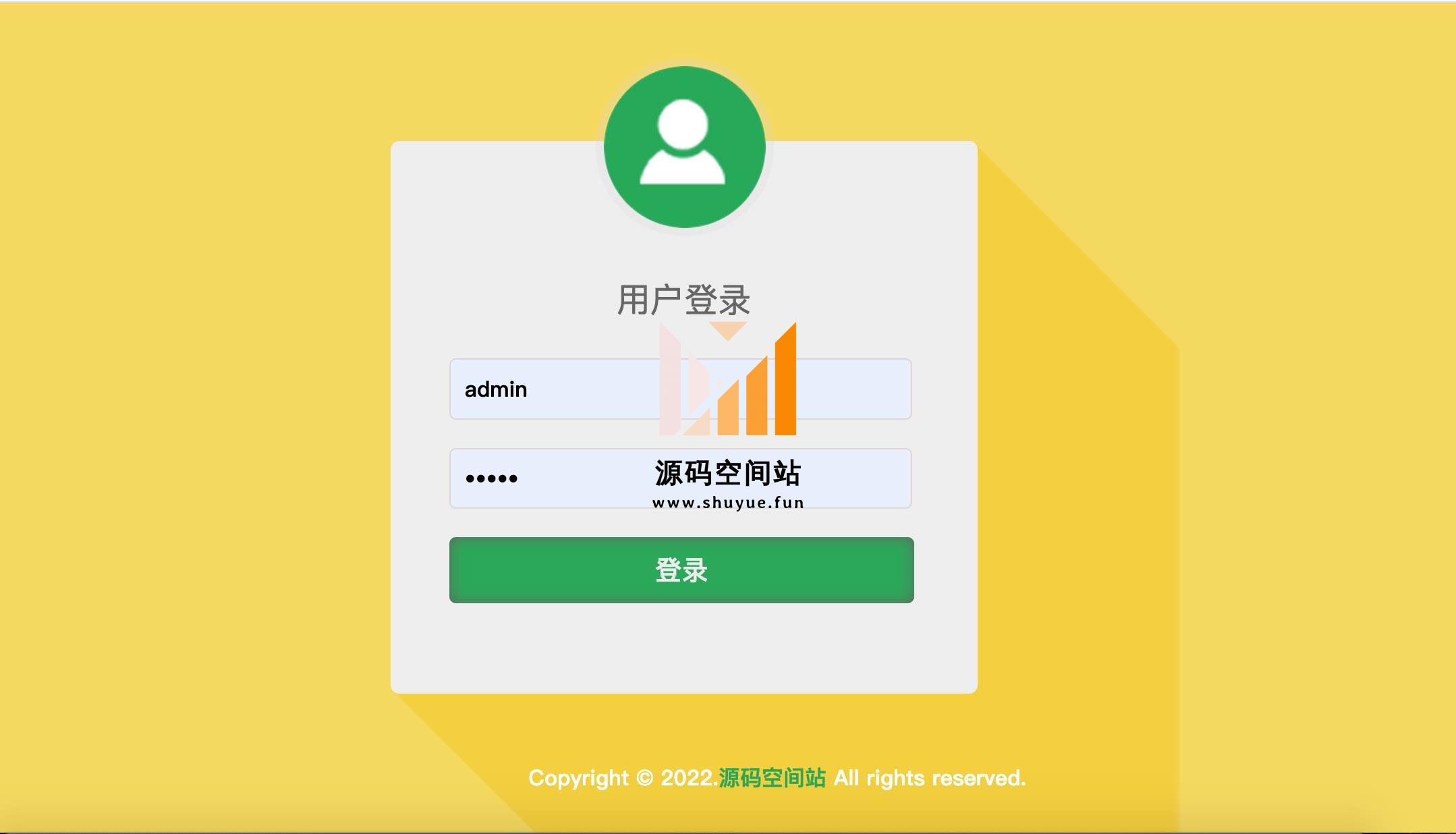The height and width of the screenshot is (834, 1456).
Task: Click the 'Copyright © 2022.' footer text
Action: [623, 778]
